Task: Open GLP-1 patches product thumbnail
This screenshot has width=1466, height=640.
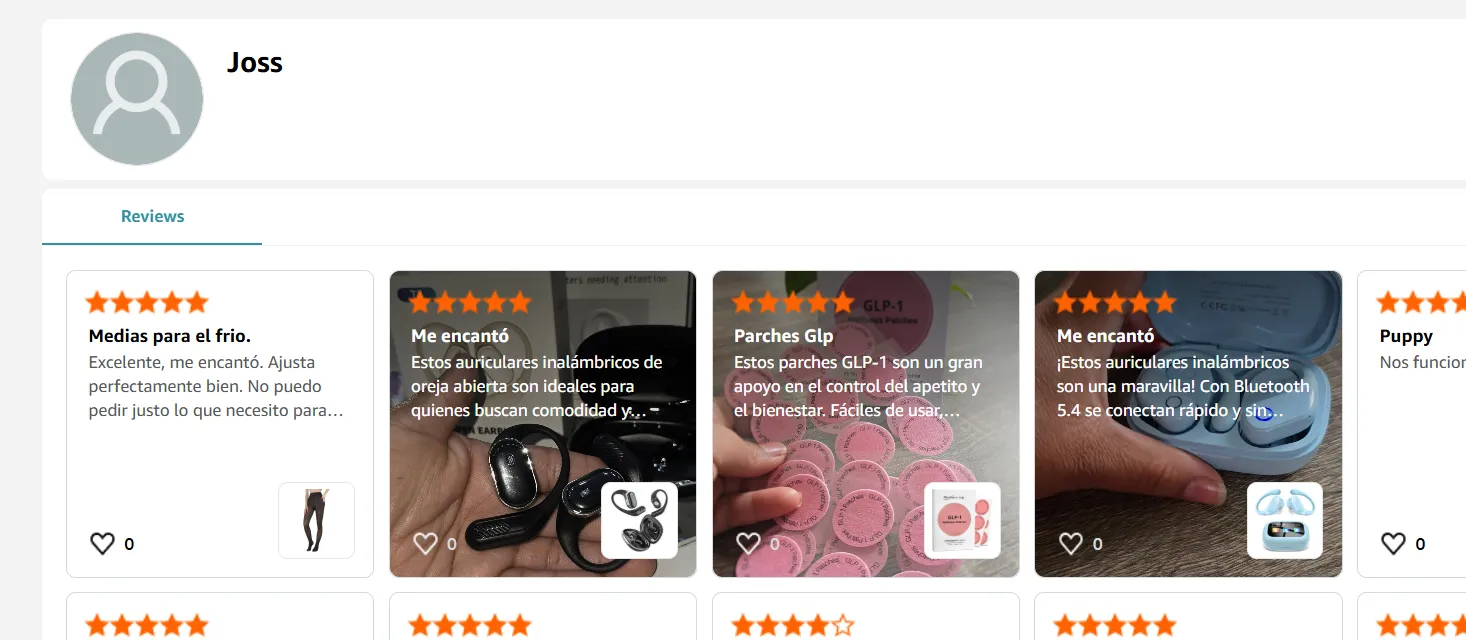Action: pyautogui.click(x=962, y=520)
